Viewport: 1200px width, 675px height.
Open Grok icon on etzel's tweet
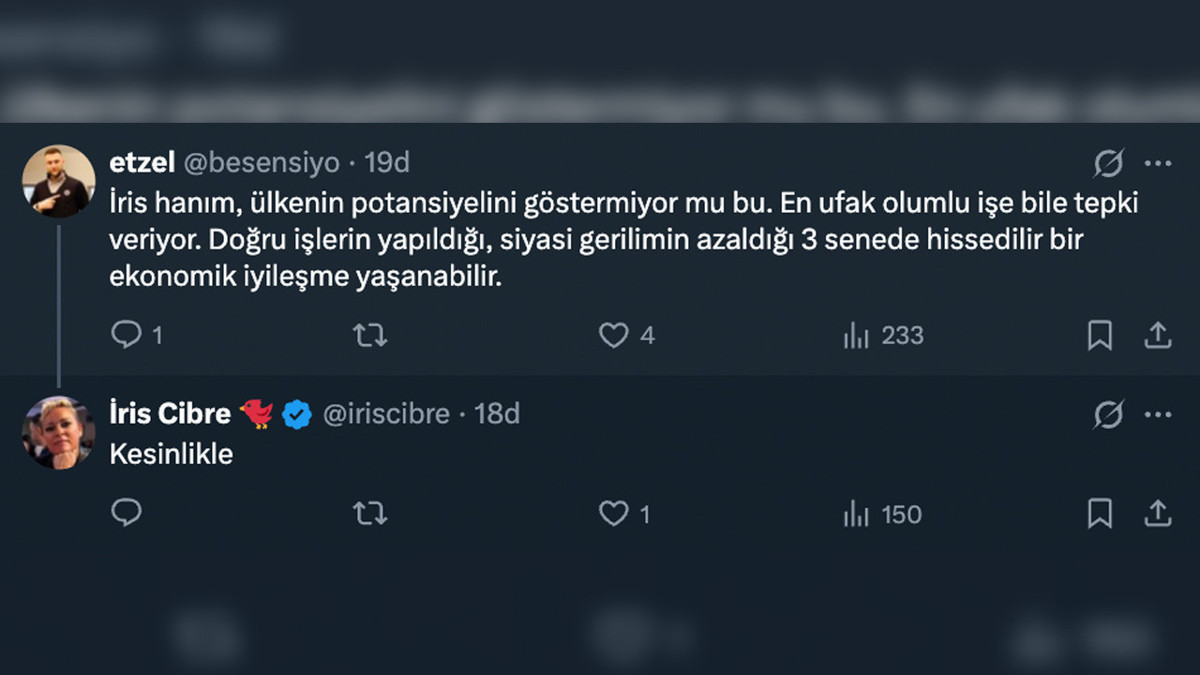(1108, 163)
